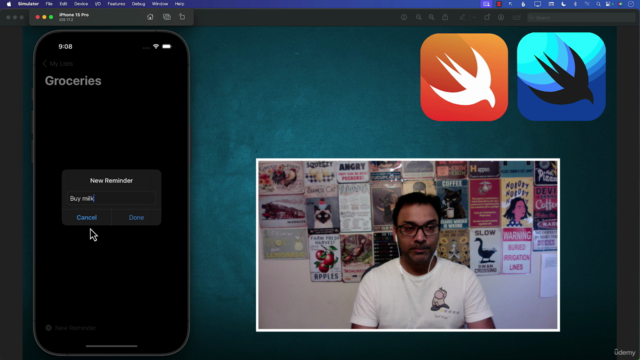Click the markup pen icon in background toolbar
Screen dimensions: 640x360
tap(462, 17)
